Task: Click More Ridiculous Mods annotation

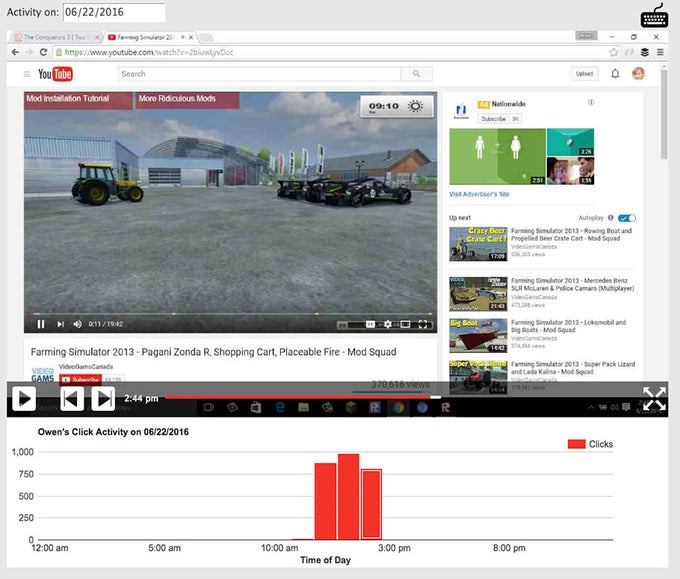Action: coord(187,100)
